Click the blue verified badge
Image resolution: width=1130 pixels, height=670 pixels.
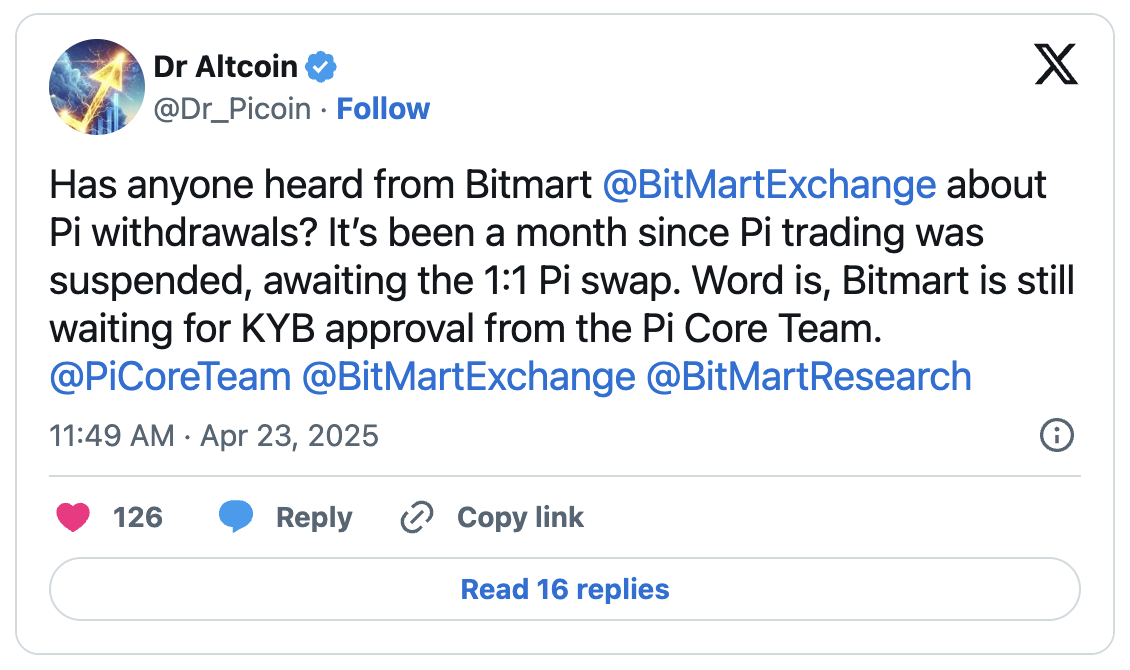(321, 68)
